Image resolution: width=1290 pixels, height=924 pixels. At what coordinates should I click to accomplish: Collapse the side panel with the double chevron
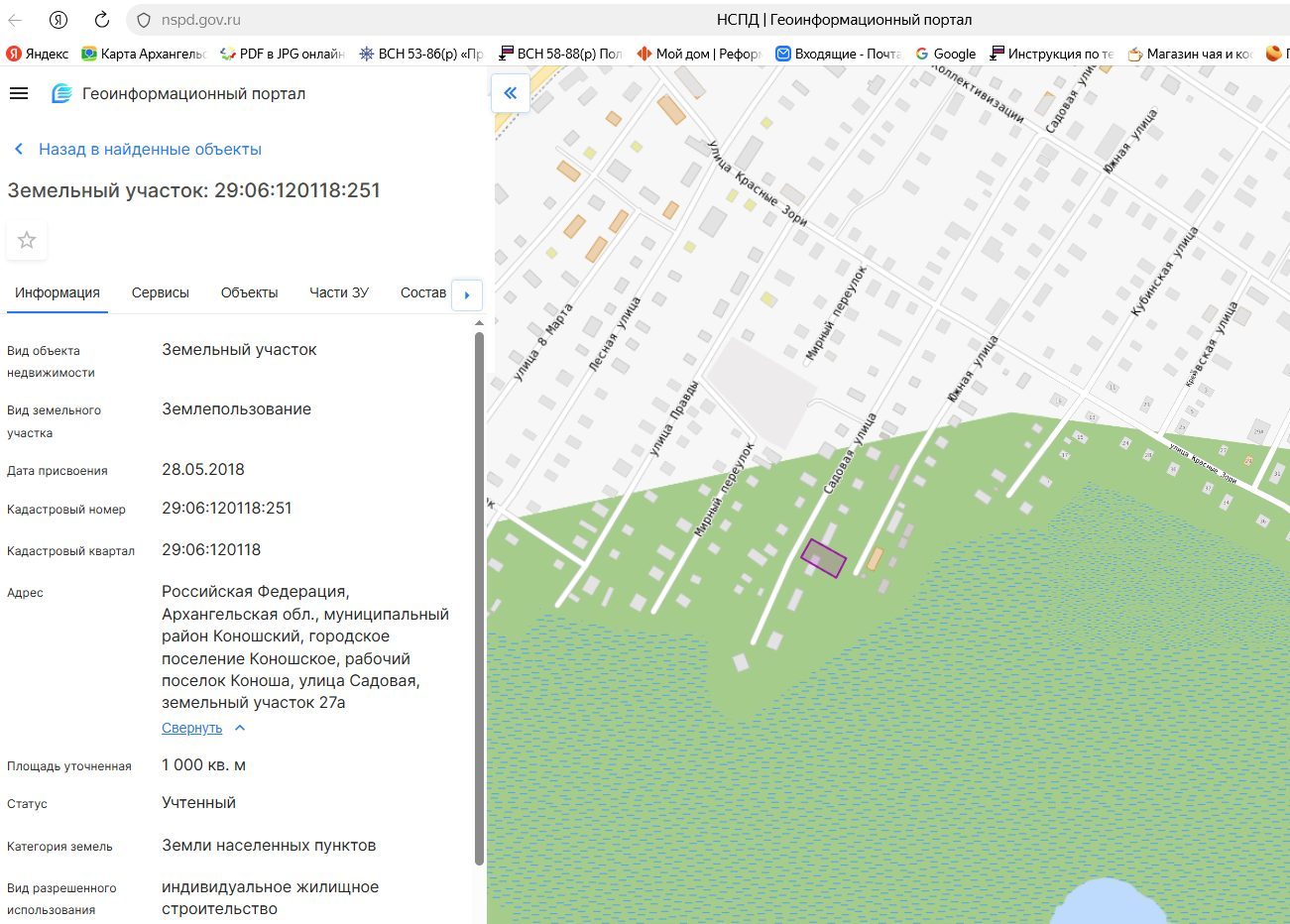point(510,93)
